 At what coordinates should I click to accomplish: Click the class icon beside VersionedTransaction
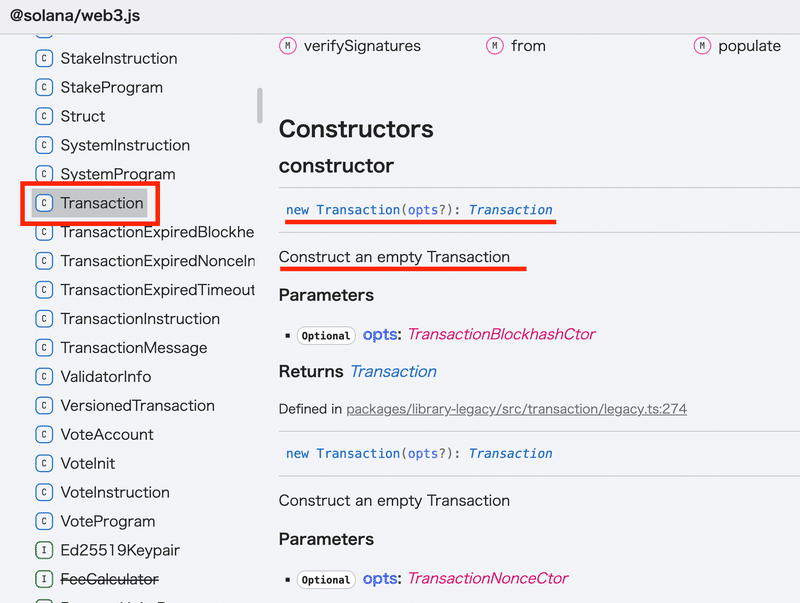coord(44,406)
